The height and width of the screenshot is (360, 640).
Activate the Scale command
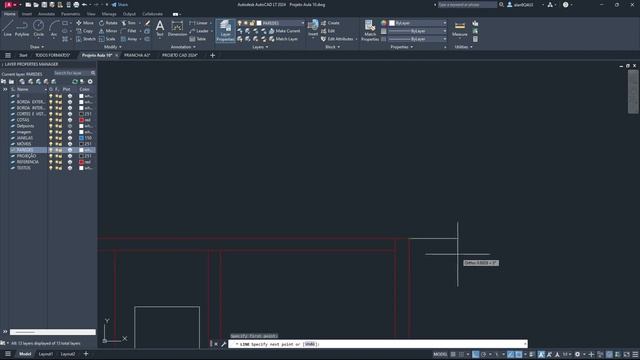tap(107, 39)
